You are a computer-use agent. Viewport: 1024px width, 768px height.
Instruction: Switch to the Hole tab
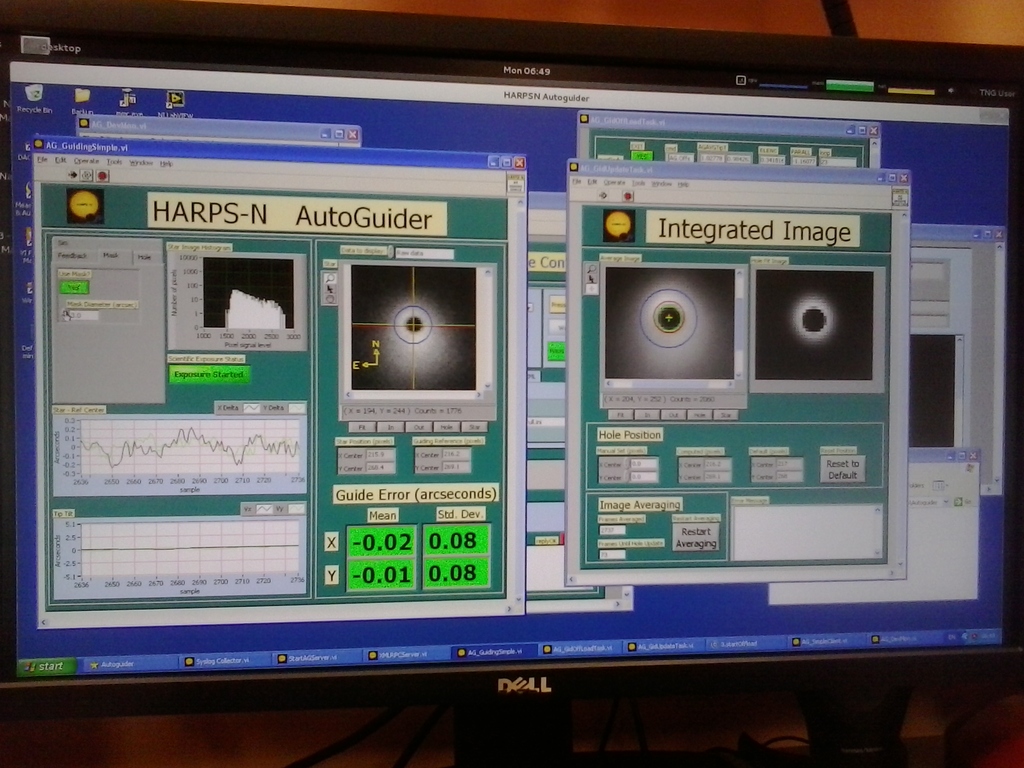(x=144, y=257)
